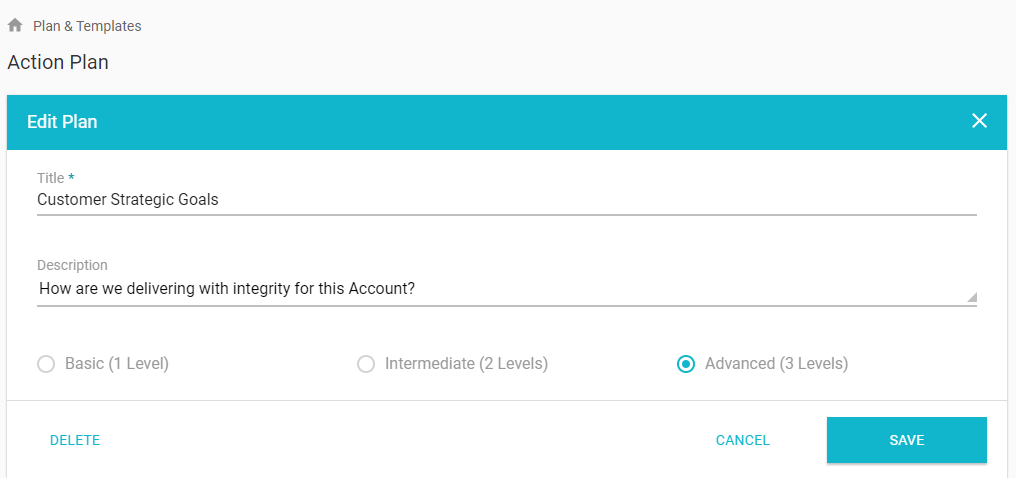The width and height of the screenshot is (1016, 478).
Task: Click the Action Plan page heading
Action: click(x=58, y=62)
